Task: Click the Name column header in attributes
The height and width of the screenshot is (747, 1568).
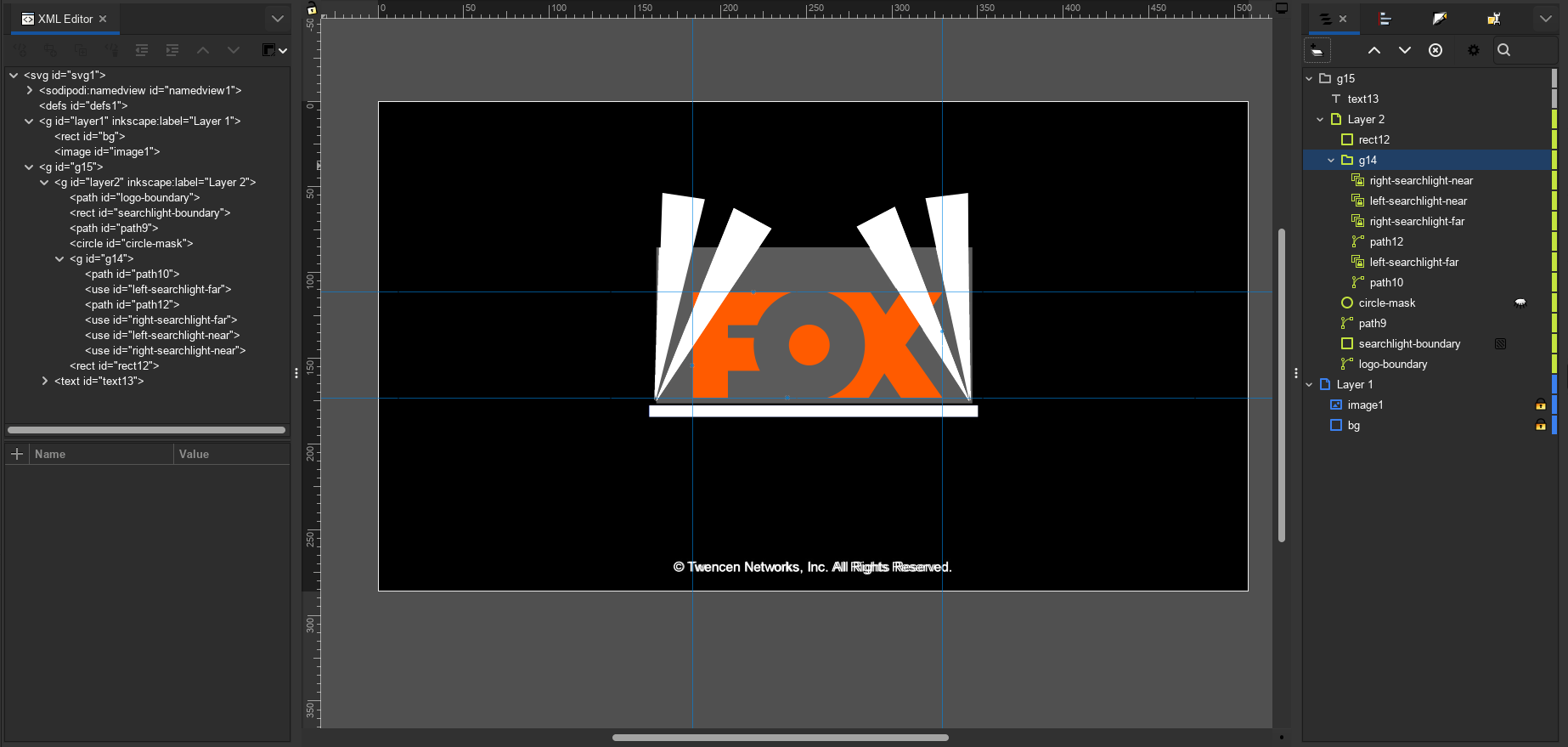Action: pyautogui.click(x=102, y=454)
